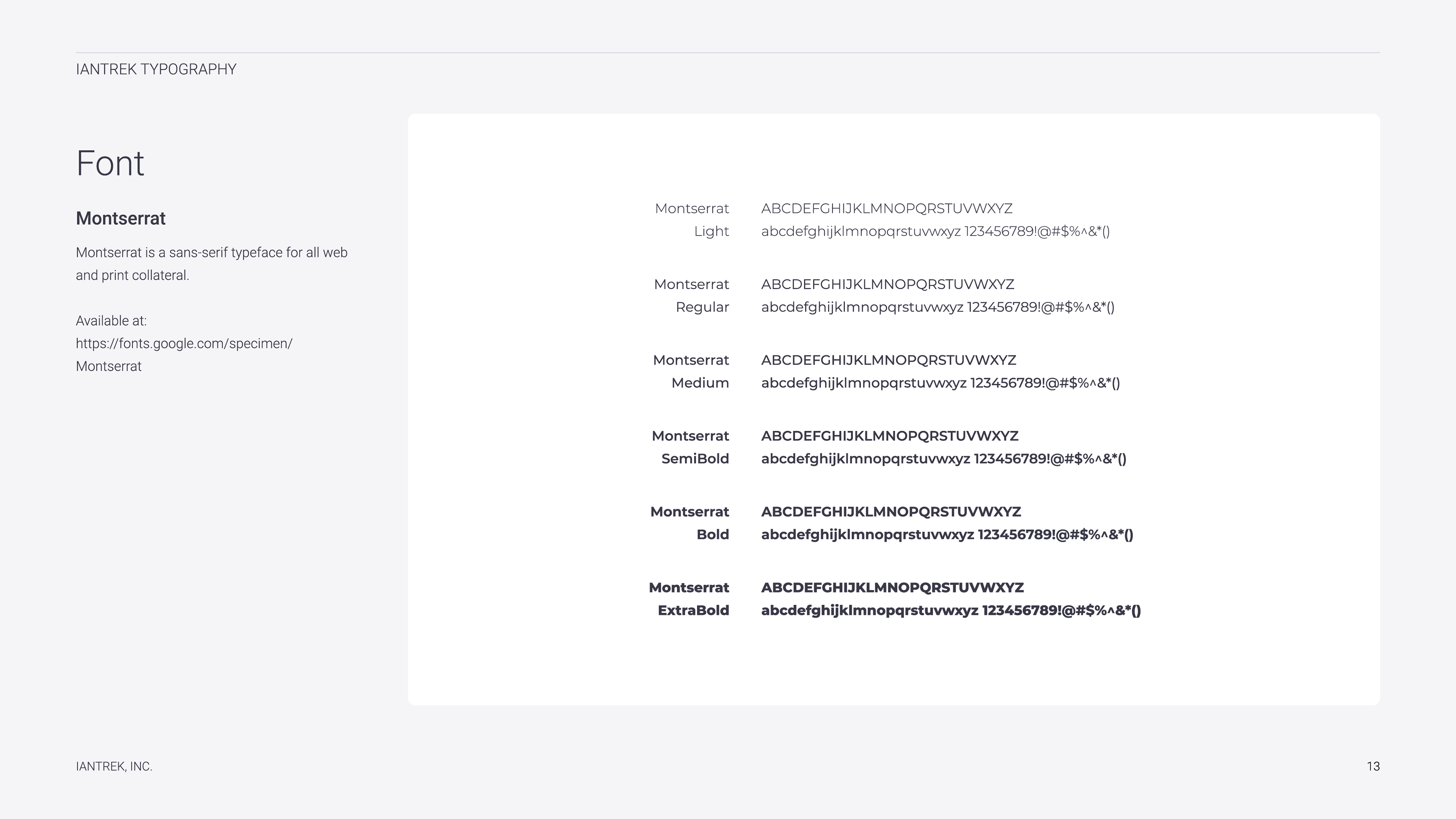Click the 'Montserrat' line ending the URL

[x=108, y=366]
